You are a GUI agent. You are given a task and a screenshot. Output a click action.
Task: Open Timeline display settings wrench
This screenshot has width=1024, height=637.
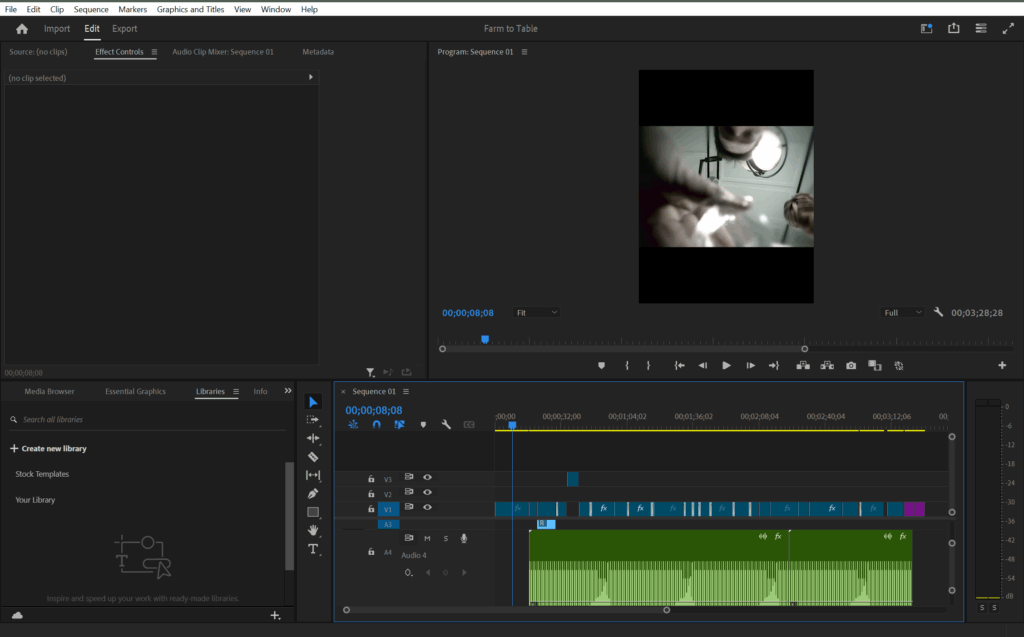[x=446, y=425]
